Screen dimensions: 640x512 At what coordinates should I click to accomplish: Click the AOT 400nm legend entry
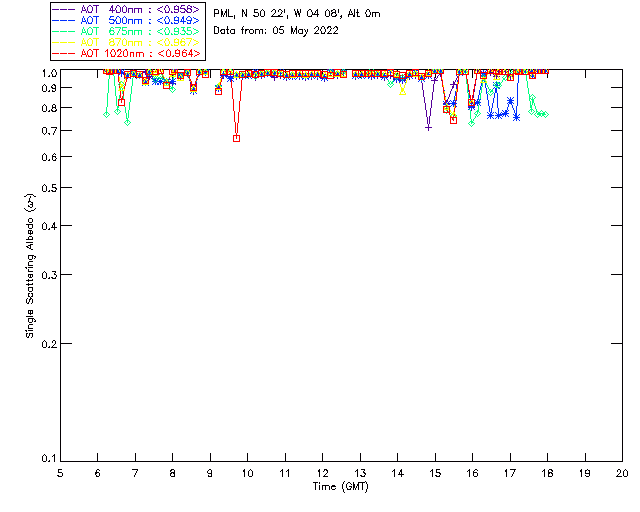[x=126, y=9]
